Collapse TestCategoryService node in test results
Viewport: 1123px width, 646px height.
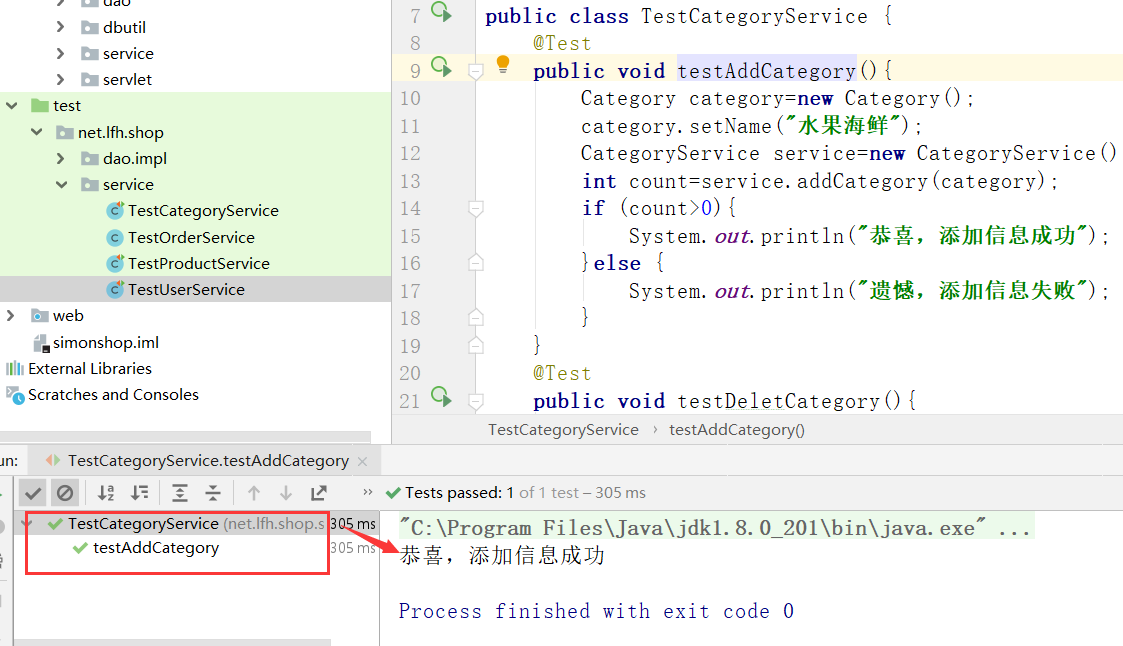(x=27, y=524)
